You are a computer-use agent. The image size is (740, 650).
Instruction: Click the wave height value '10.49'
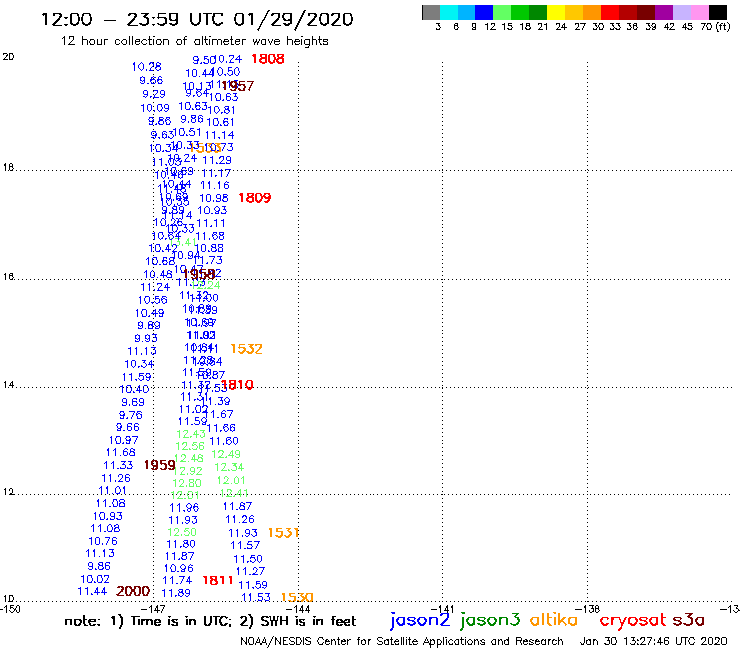coord(150,313)
